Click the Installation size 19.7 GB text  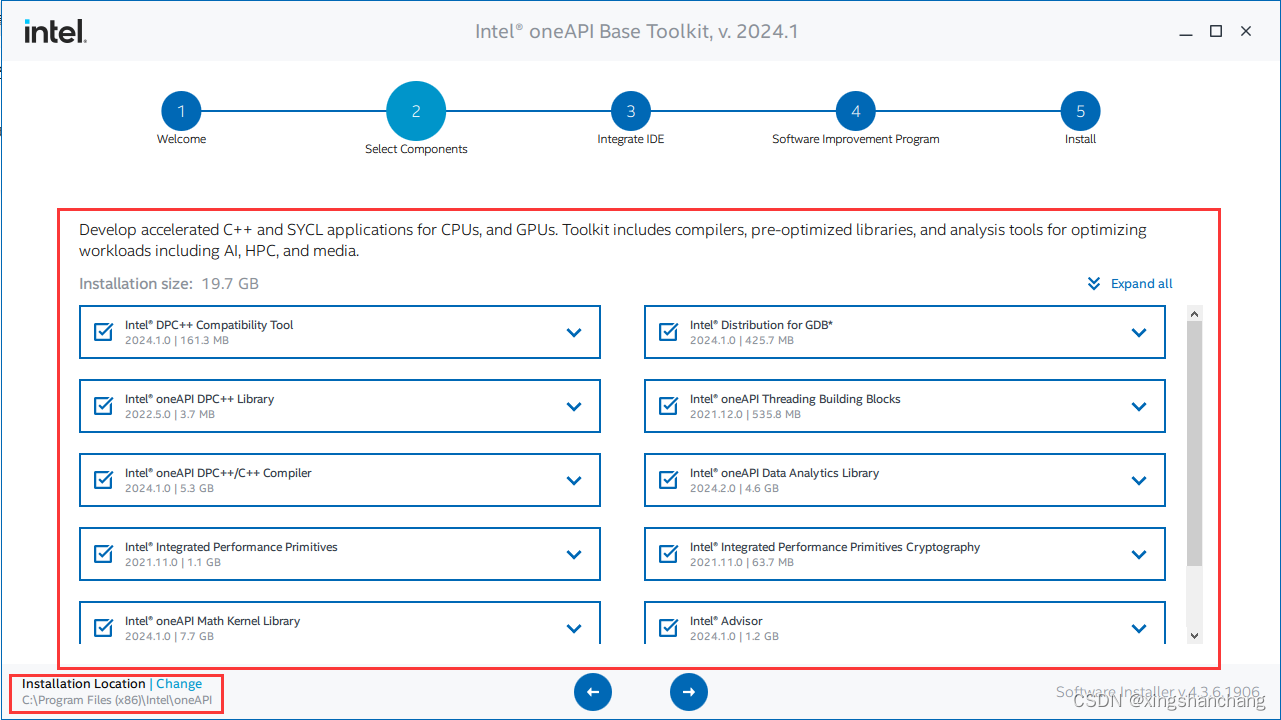coord(169,284)
